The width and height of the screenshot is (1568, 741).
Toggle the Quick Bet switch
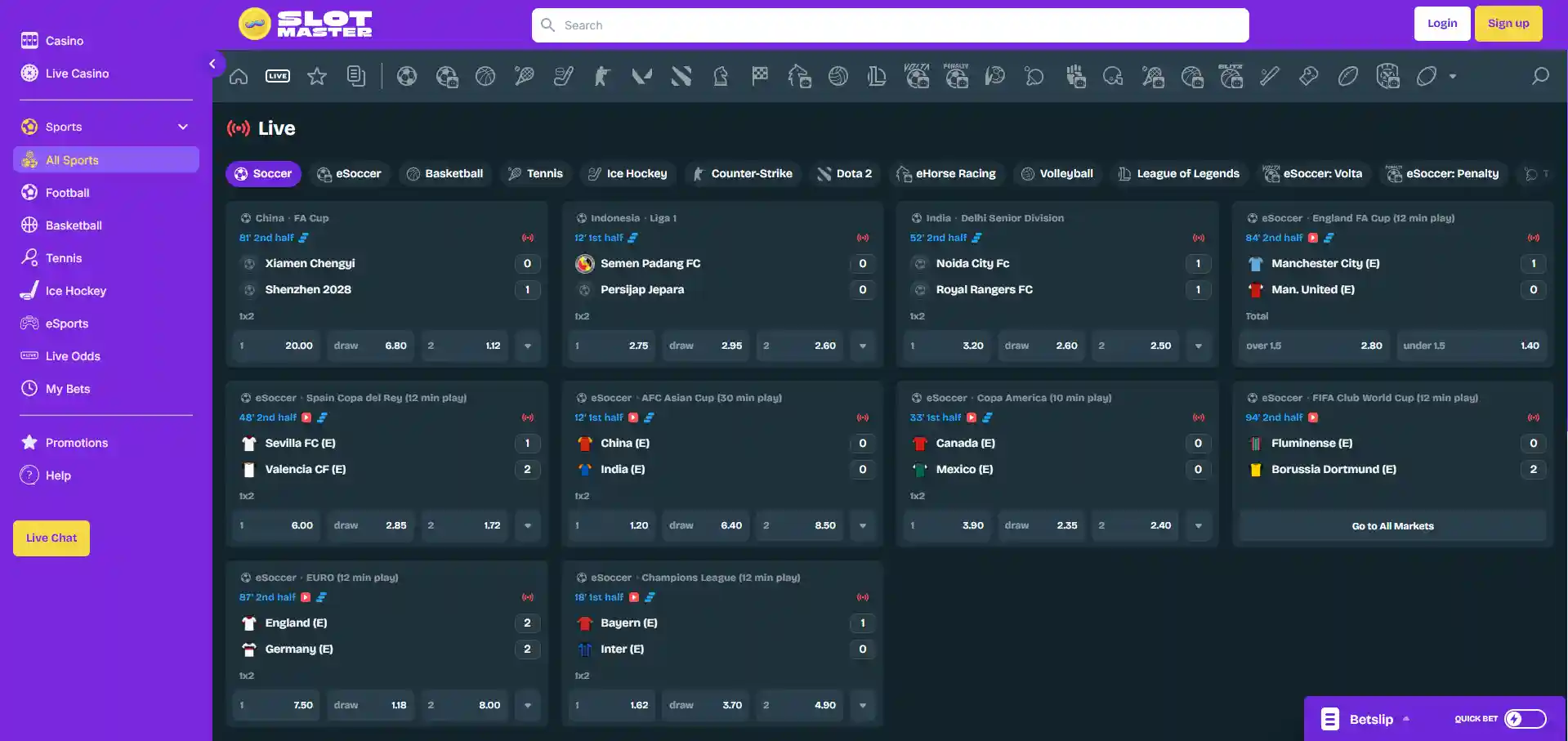(x=1526, y=719)
